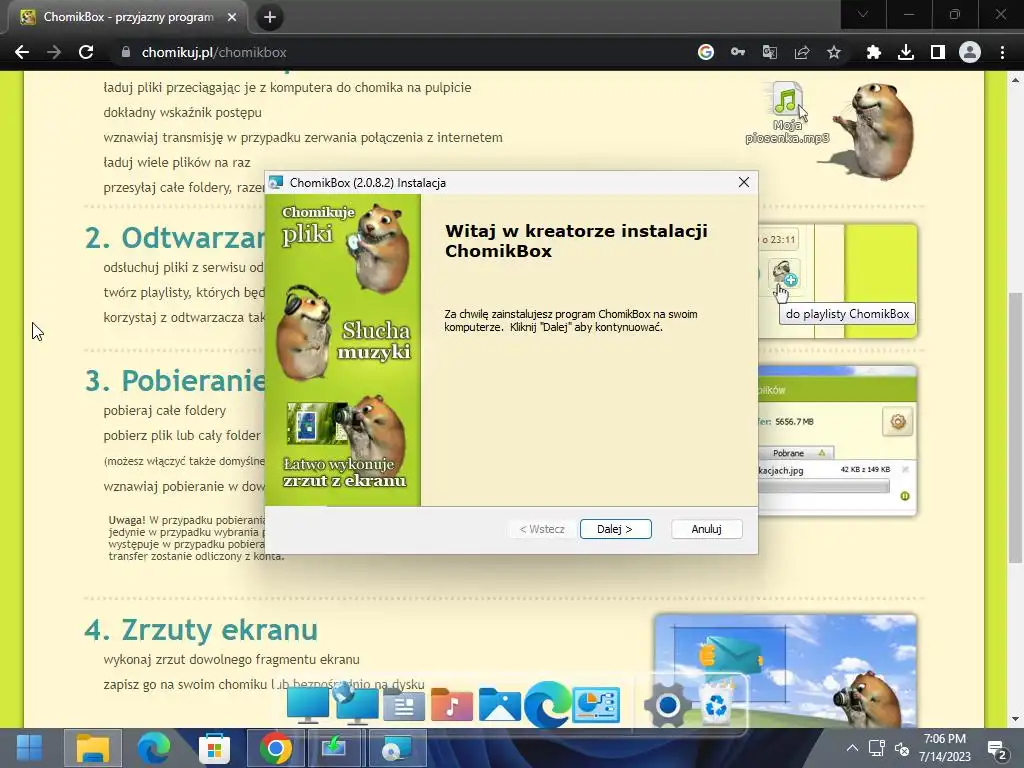Screen dimensions: 1024x768
Task: Click the Pobrane tab in the download preview
Action: 794,453
